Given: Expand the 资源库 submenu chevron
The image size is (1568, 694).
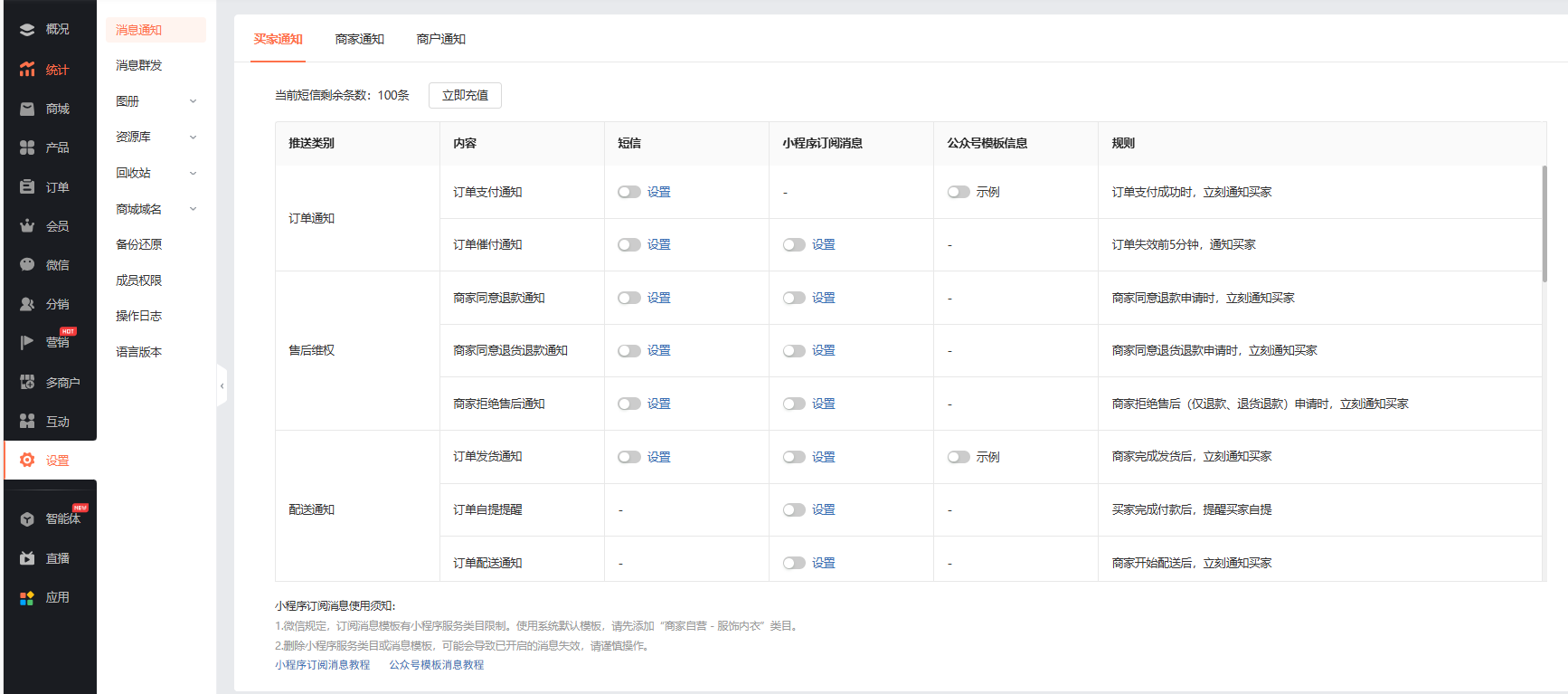Looking at the screenshot, I should point(193,138).
